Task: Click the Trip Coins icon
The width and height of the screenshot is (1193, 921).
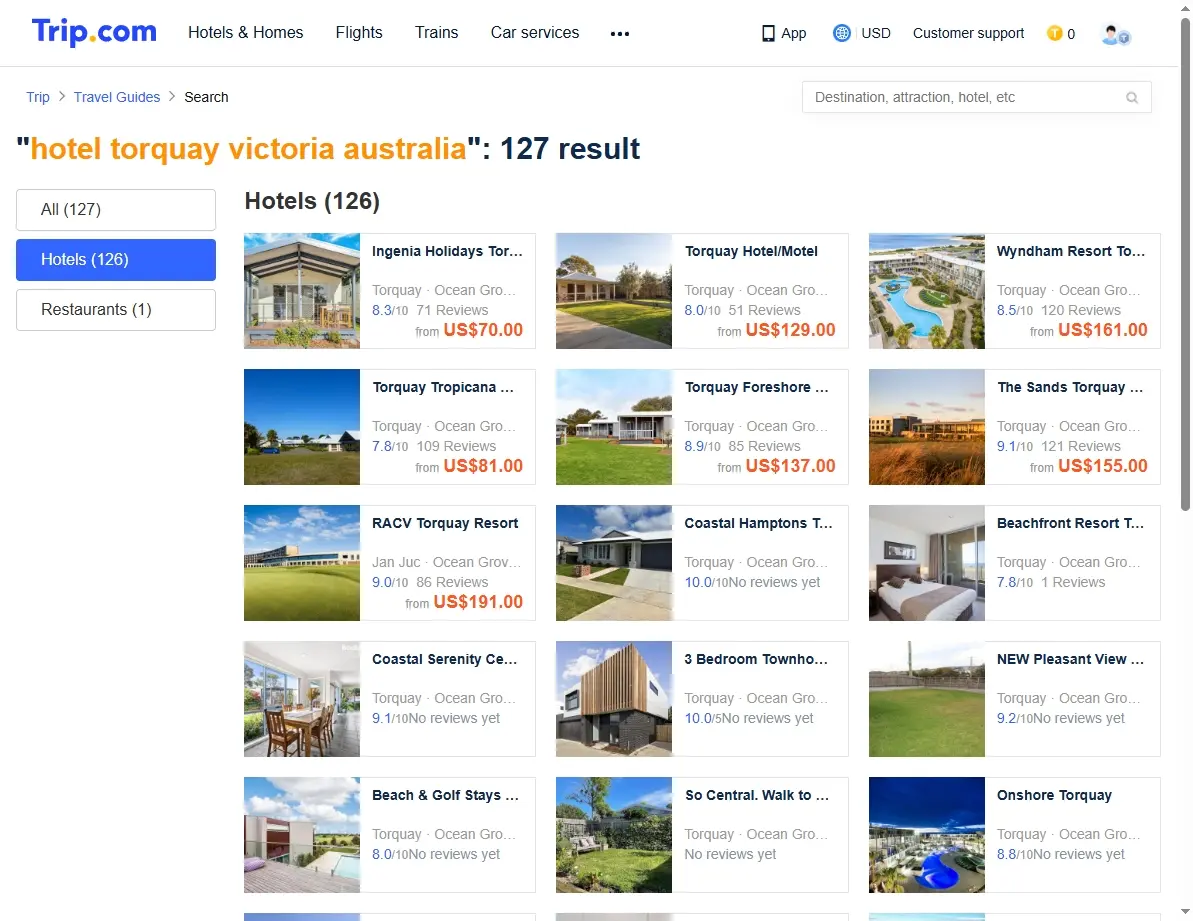Action: coord(1055,33)
